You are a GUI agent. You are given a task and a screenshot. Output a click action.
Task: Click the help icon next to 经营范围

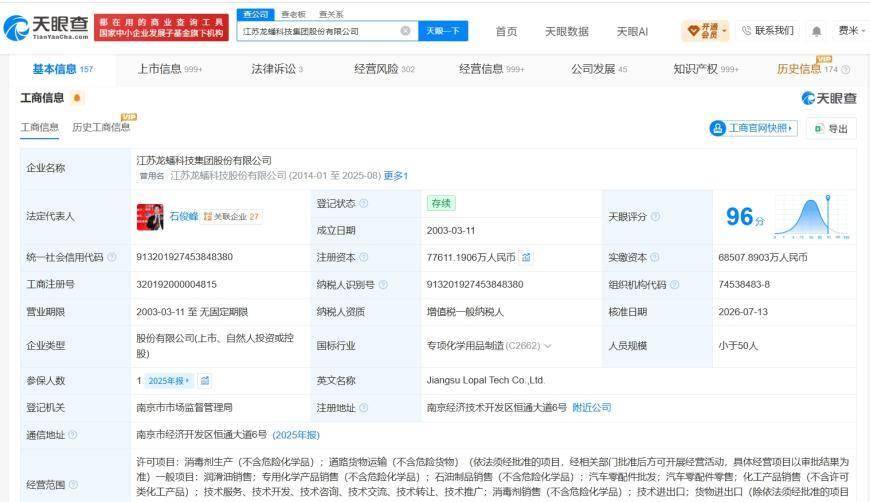point(73,484)
